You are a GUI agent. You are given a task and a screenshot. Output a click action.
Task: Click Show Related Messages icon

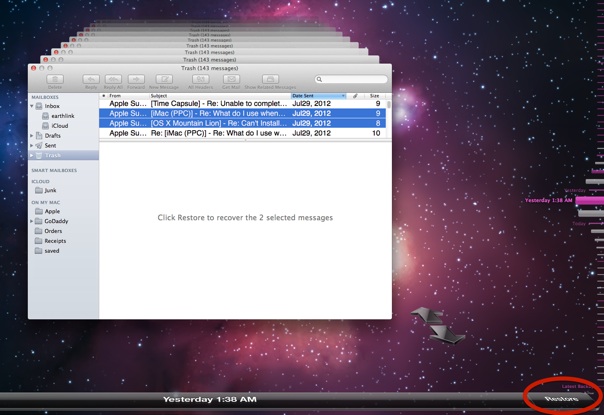[270, 79]
